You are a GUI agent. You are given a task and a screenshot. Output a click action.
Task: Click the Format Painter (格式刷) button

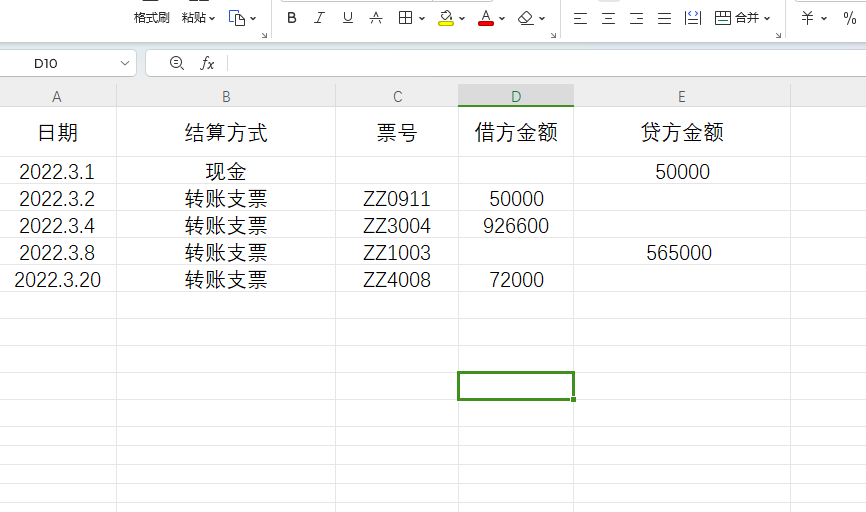point(151,18)
